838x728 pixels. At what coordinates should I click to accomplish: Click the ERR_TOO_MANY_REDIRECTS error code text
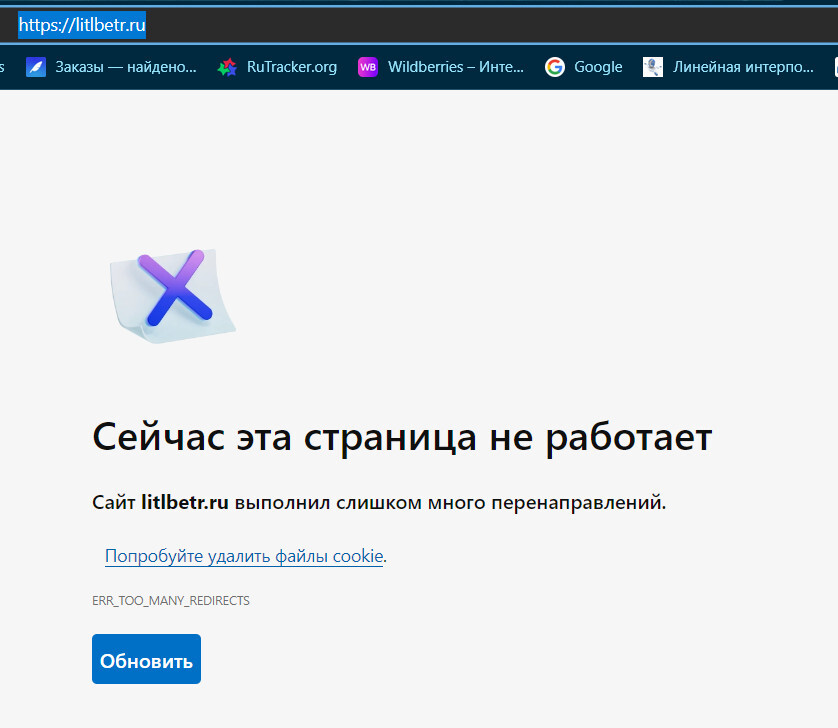[x=170, y=601]
